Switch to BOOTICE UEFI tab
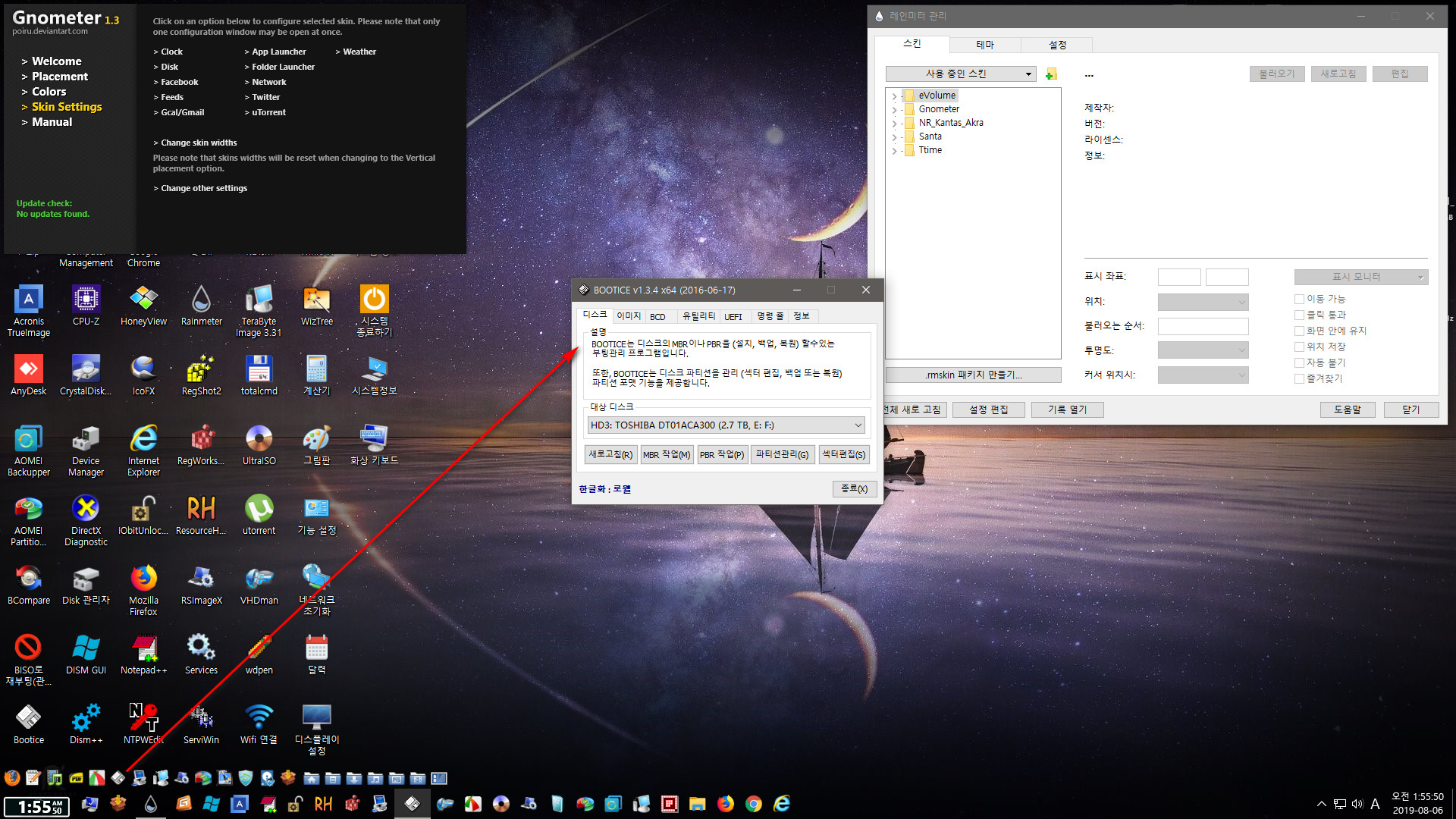The image size is (1456, 819). pyautogui.click(x=733, y=317)
